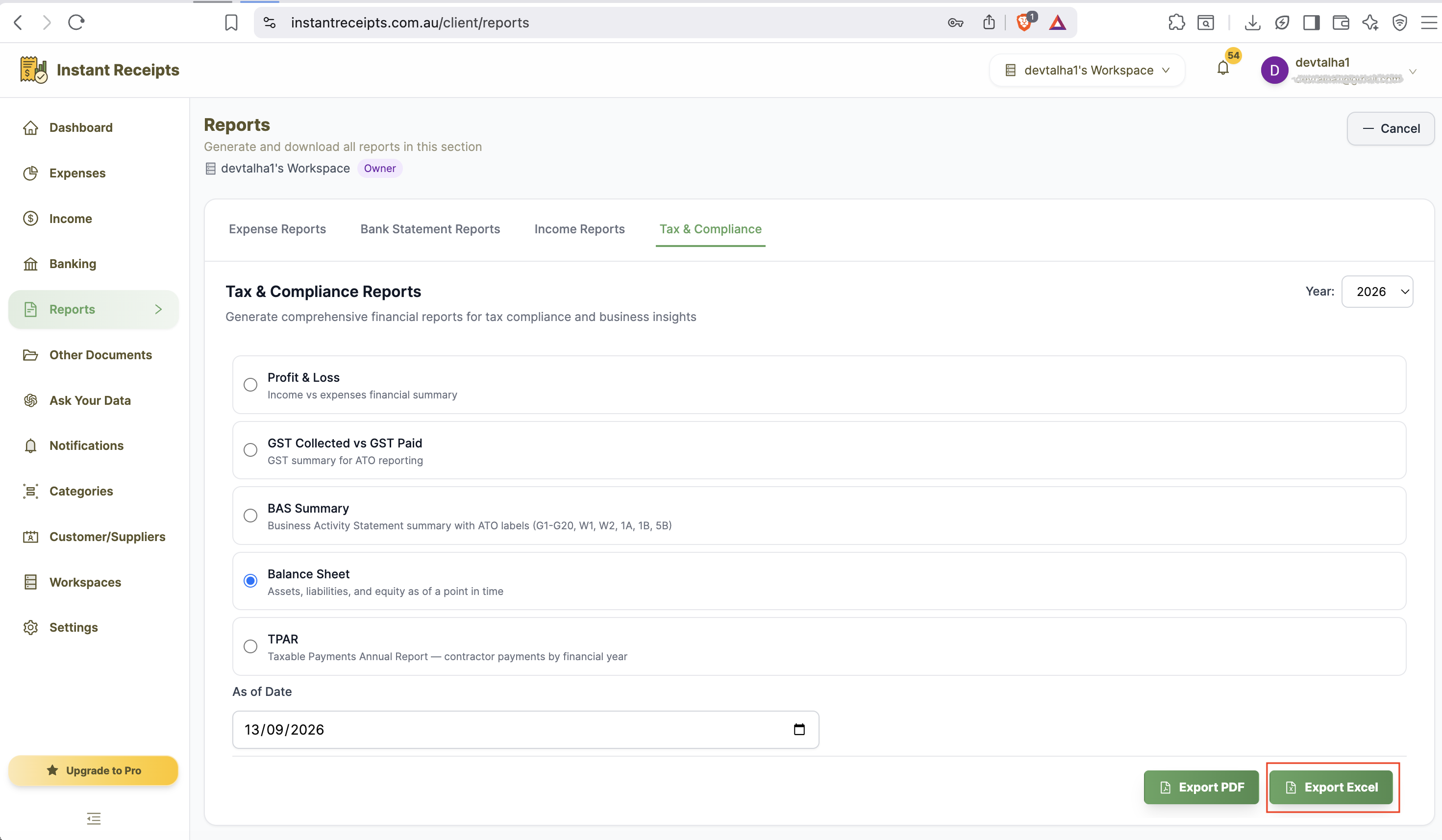Screen dimensions: 1442x840
Task: Open Banking in sidebar
Action: (94, 264)
